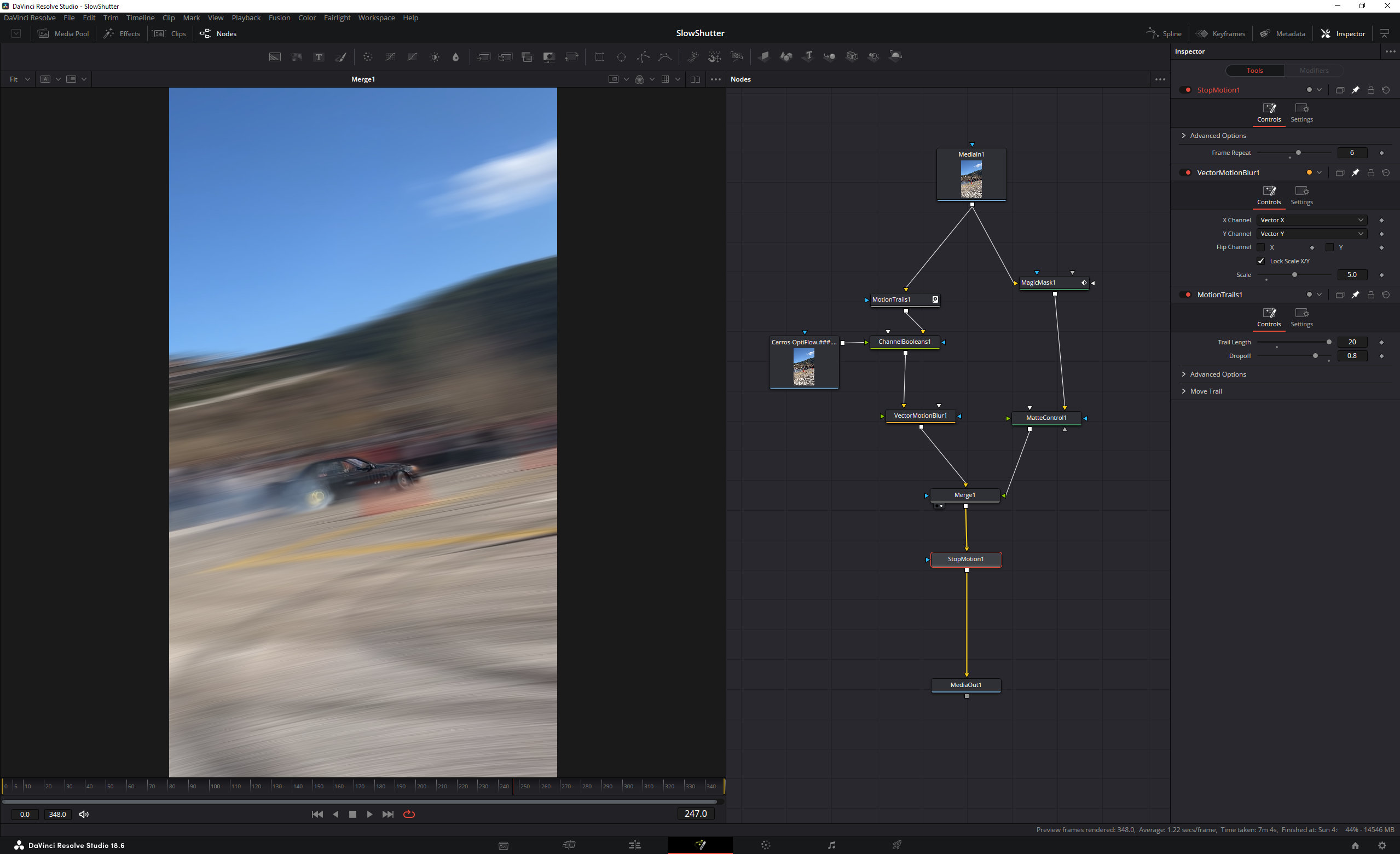Viewport: 1400px width, 854px height.
Task: Expand Move Trail section
Action: 1206,391
